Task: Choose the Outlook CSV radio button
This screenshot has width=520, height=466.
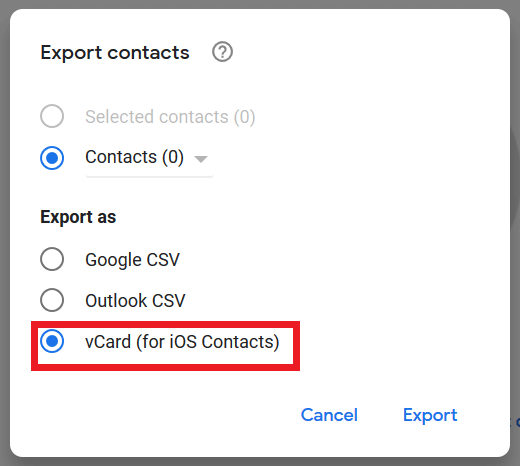Action: (x=52, y=300)
